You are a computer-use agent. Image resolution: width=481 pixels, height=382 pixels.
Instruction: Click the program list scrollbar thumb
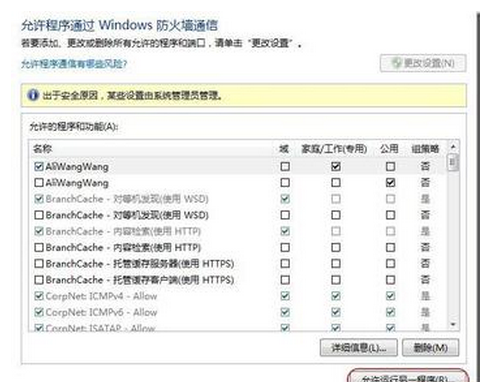click(x=453, y=162)
